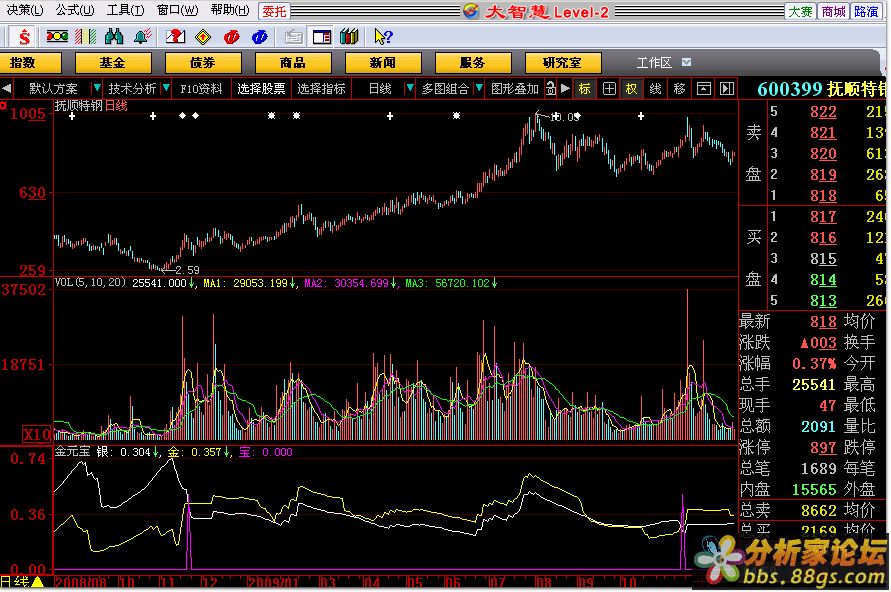Open the 窗口(W) menu
This screenshot has width=891, height=592.
click(177, 10)
